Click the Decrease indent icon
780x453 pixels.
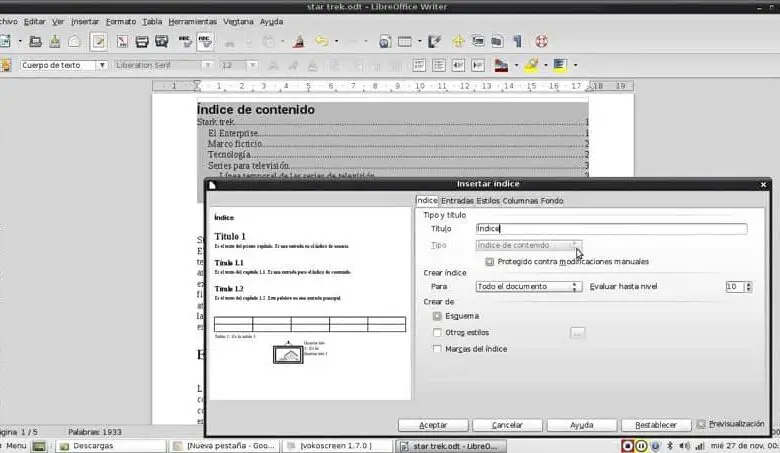point(458,65)
